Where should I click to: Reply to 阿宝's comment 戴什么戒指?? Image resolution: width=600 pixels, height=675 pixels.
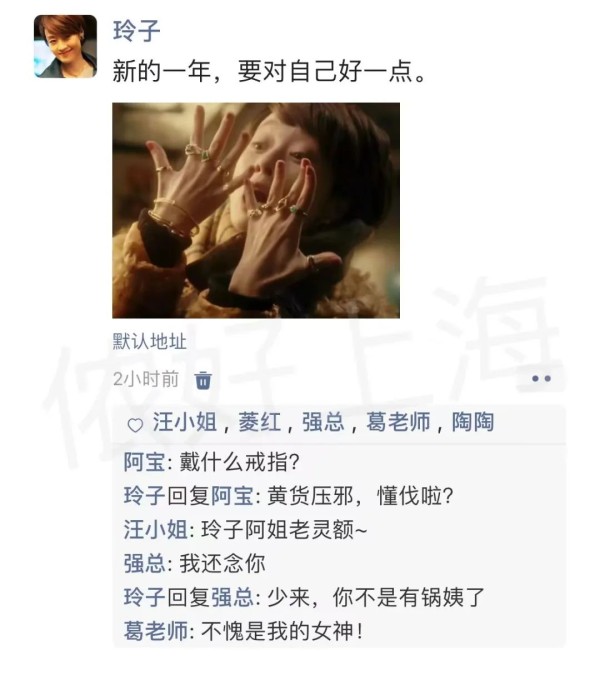pyautogui.click(x=239, y=462)
